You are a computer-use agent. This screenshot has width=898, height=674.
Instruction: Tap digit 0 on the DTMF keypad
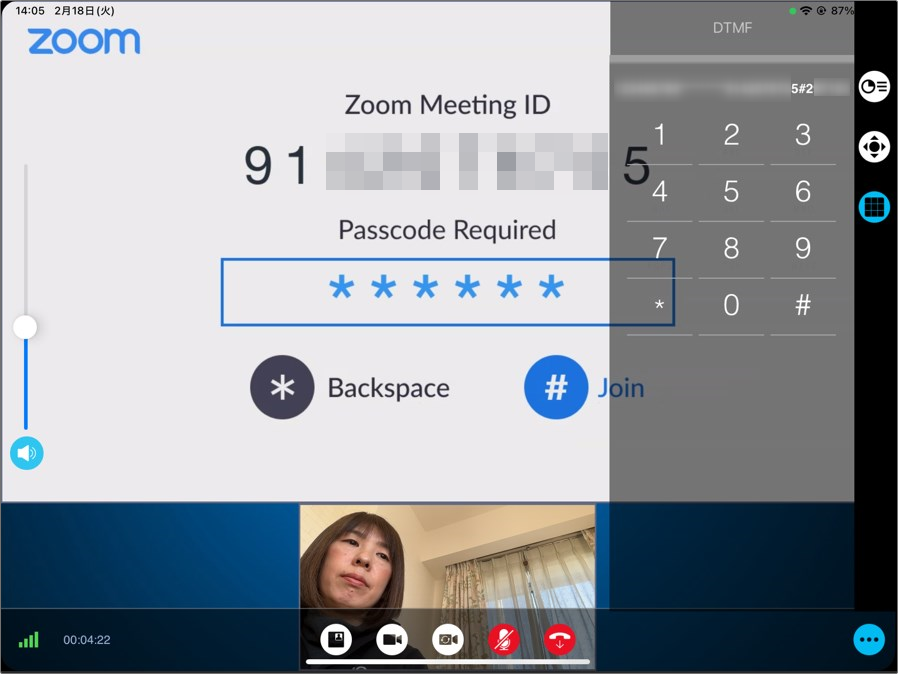pos(731,305)
